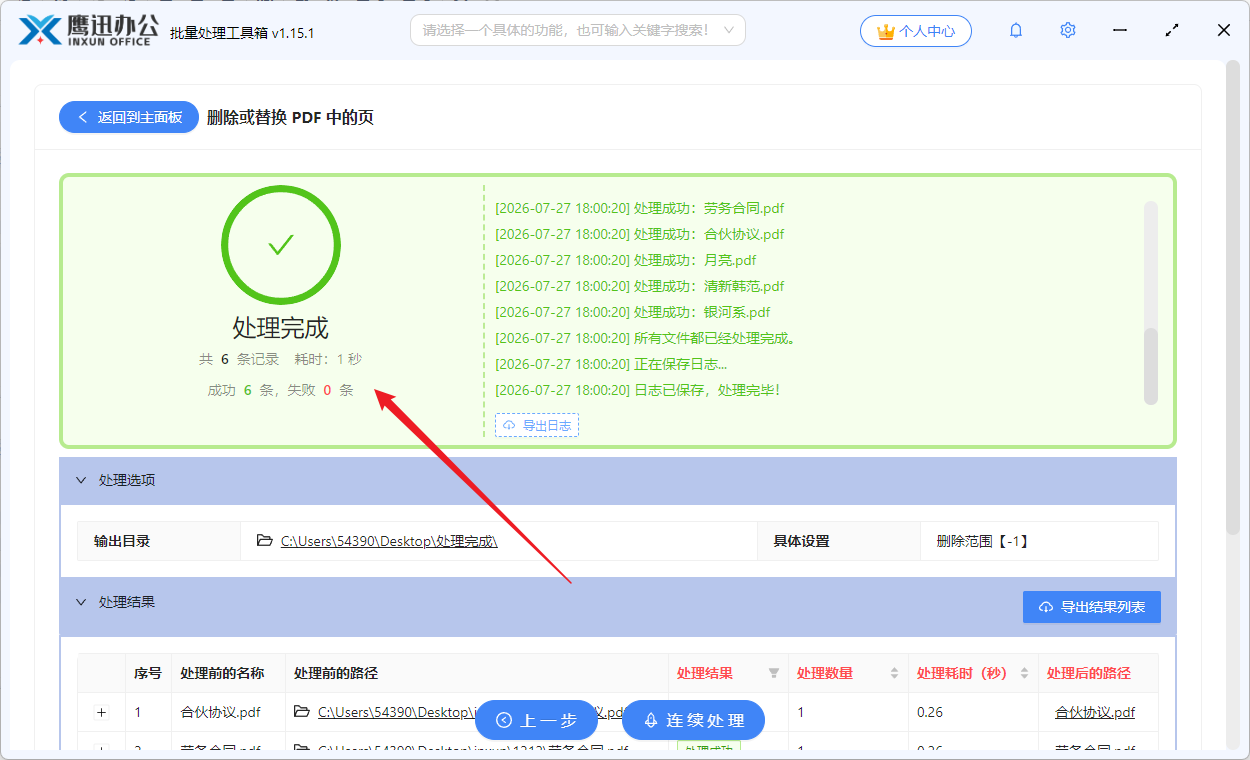
Task: Click log line 正在保存日志
Action: point(611,364)
